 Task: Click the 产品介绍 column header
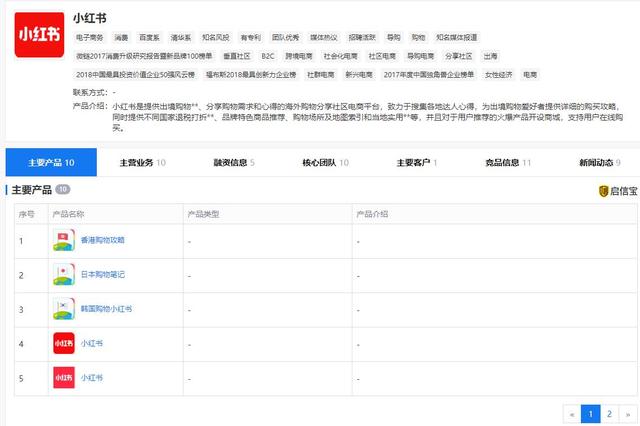372,214
